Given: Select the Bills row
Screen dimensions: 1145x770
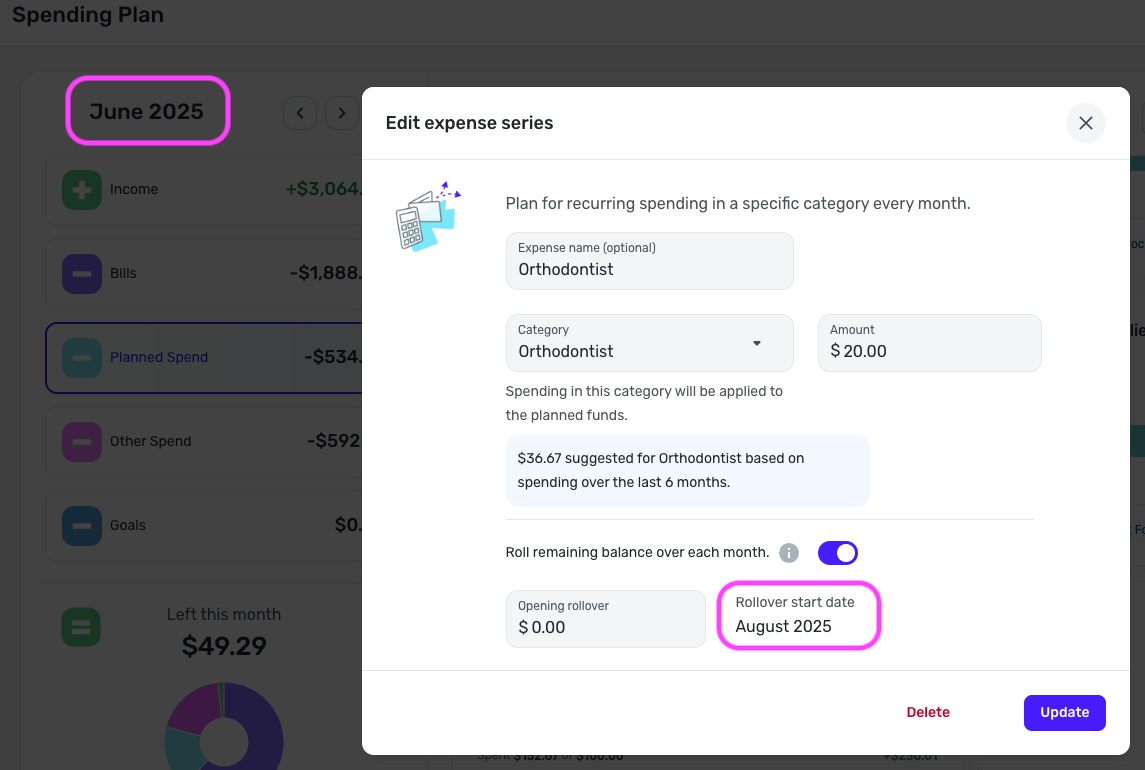Looking at the screenshot, I should [x=200, y=274].
